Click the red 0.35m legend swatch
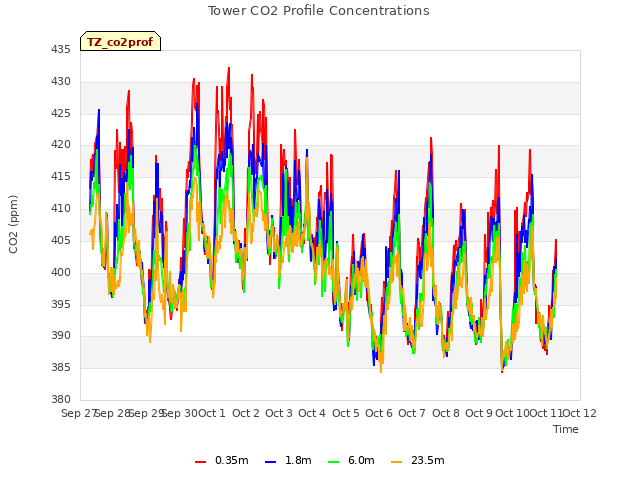The height and width of the screenshot is (480, 640). pyautogui.click(x=200, y=462)
